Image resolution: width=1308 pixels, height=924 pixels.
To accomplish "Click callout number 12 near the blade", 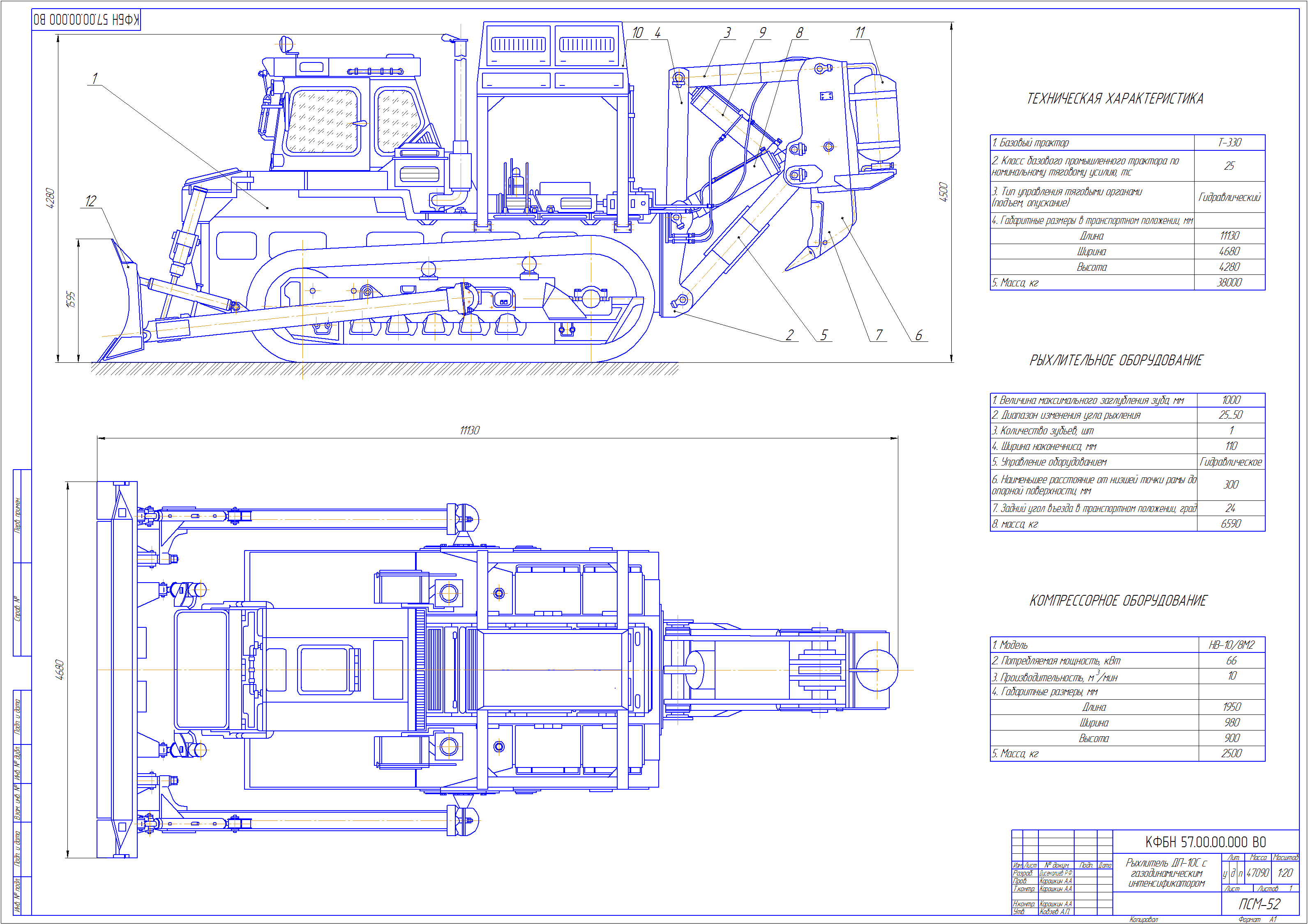I will [90, 201].
